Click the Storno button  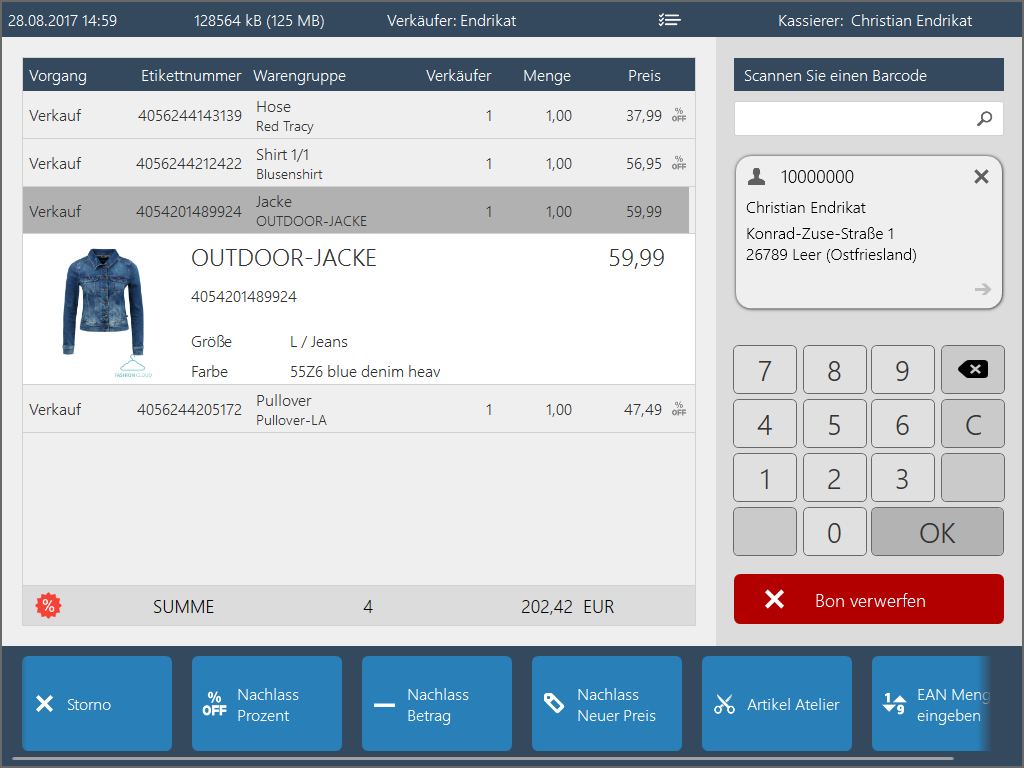pos(97,704)
